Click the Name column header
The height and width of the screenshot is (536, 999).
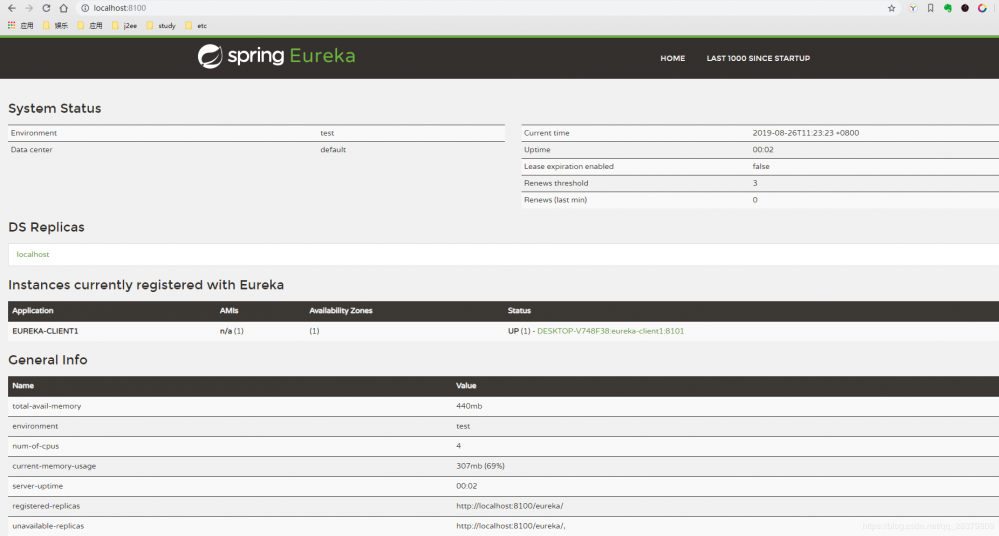tap(23, 386)
